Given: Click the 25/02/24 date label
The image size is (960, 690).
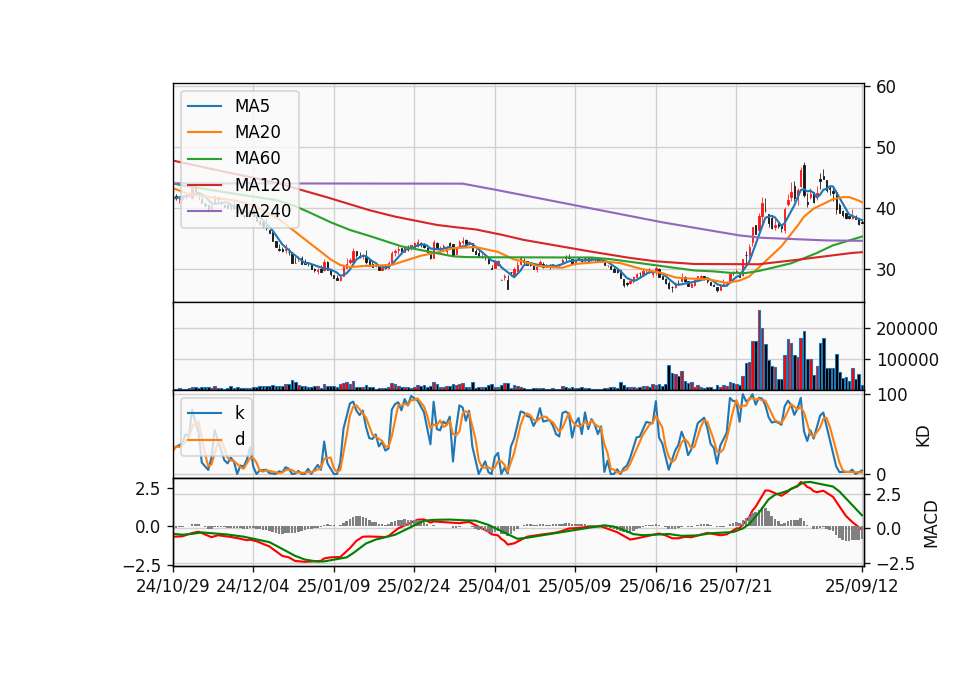Looking at the screenshot, I should click(413, 586).
